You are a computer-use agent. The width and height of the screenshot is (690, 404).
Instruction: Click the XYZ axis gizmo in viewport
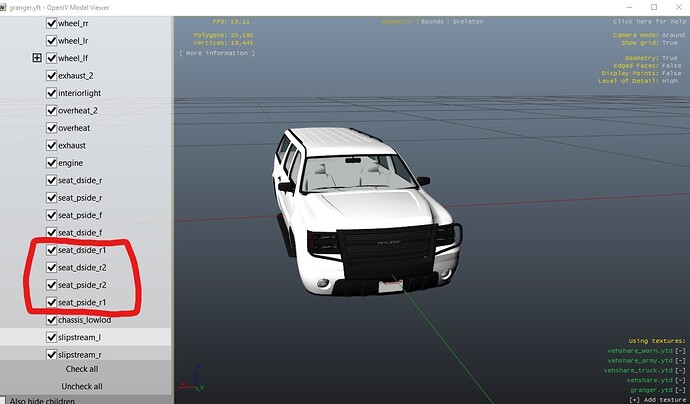(187, 381)
